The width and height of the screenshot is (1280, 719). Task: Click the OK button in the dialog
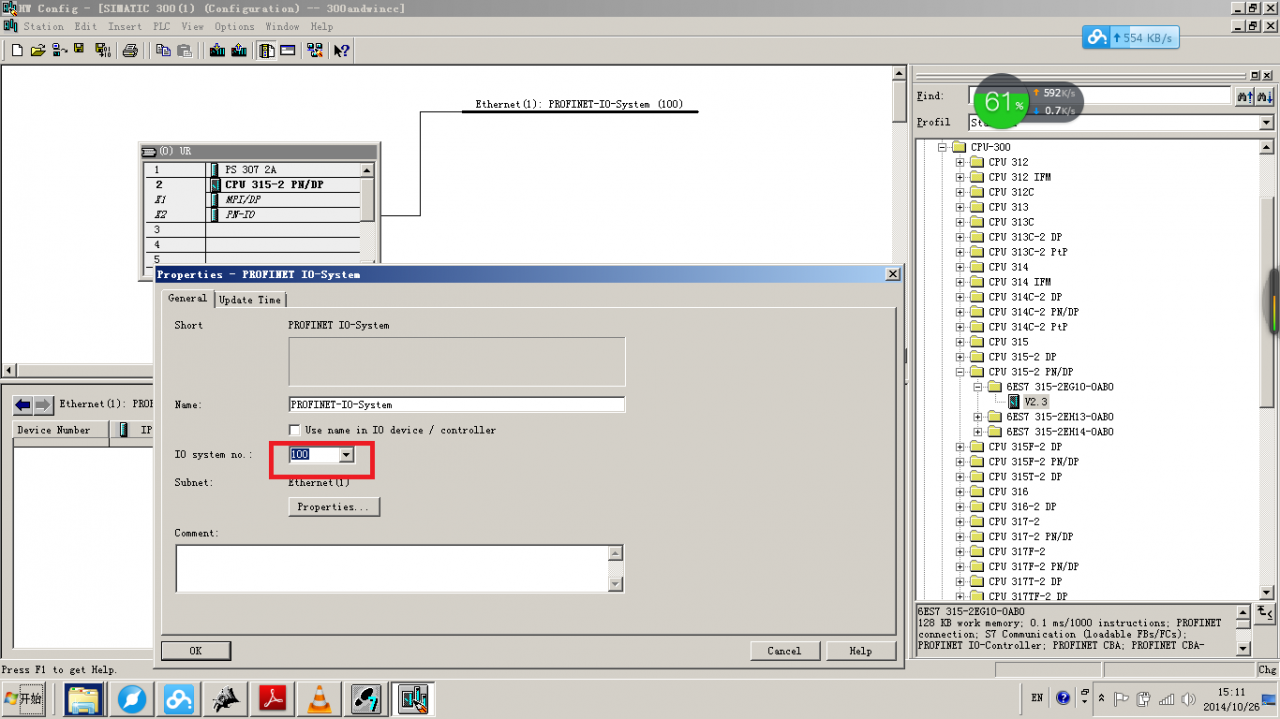pyautogui.click(x=196, y=651)
